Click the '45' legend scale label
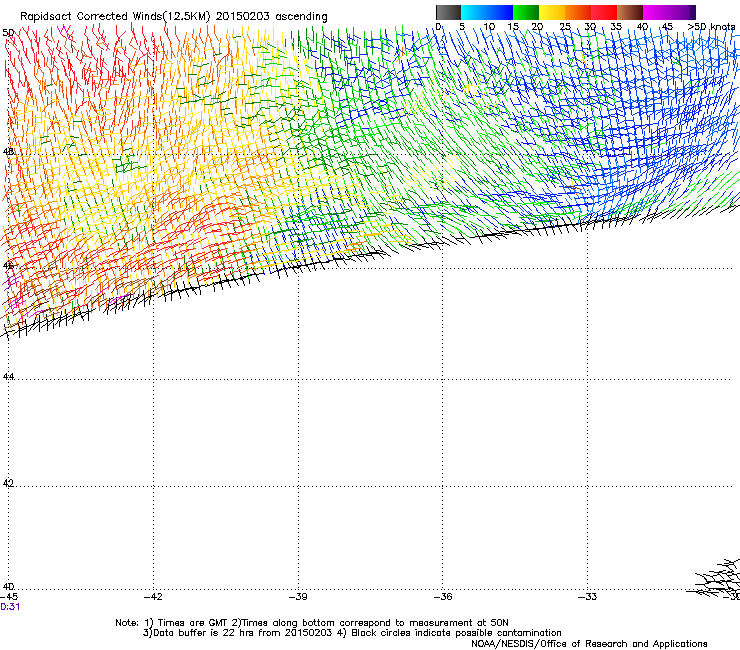The image size is (740, 650). coord(667,27)
